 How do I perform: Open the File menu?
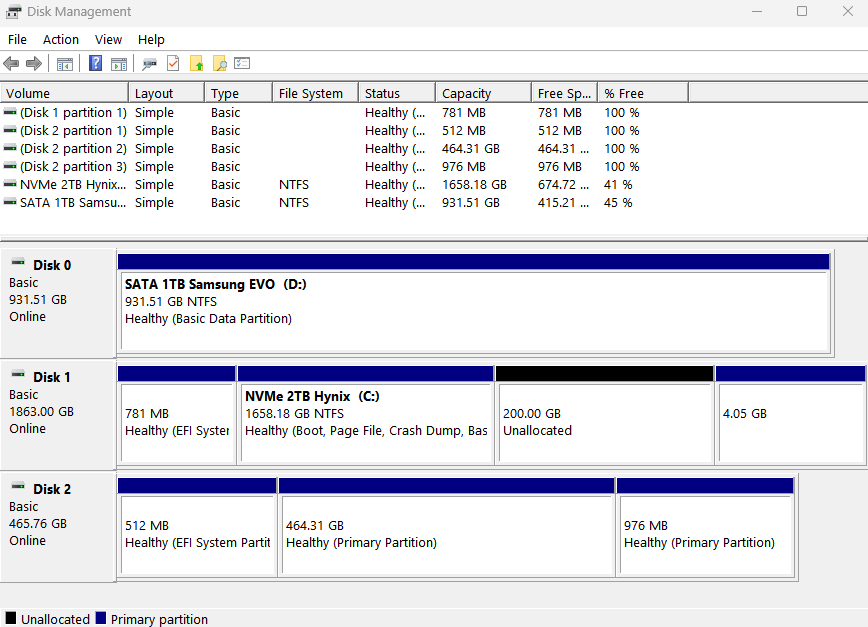(17, 39)
